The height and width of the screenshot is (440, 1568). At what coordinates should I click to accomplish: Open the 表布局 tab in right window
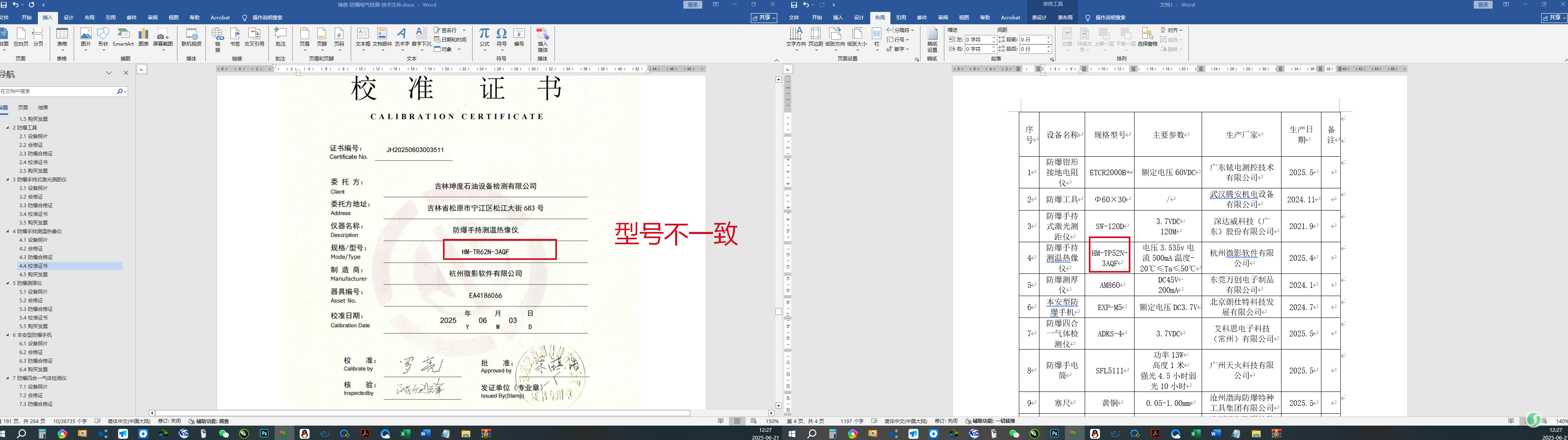click(x=1065, y=18)
